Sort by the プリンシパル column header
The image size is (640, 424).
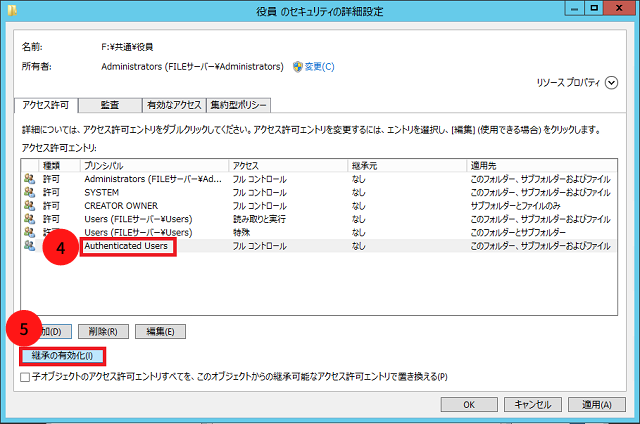point(154,166)
